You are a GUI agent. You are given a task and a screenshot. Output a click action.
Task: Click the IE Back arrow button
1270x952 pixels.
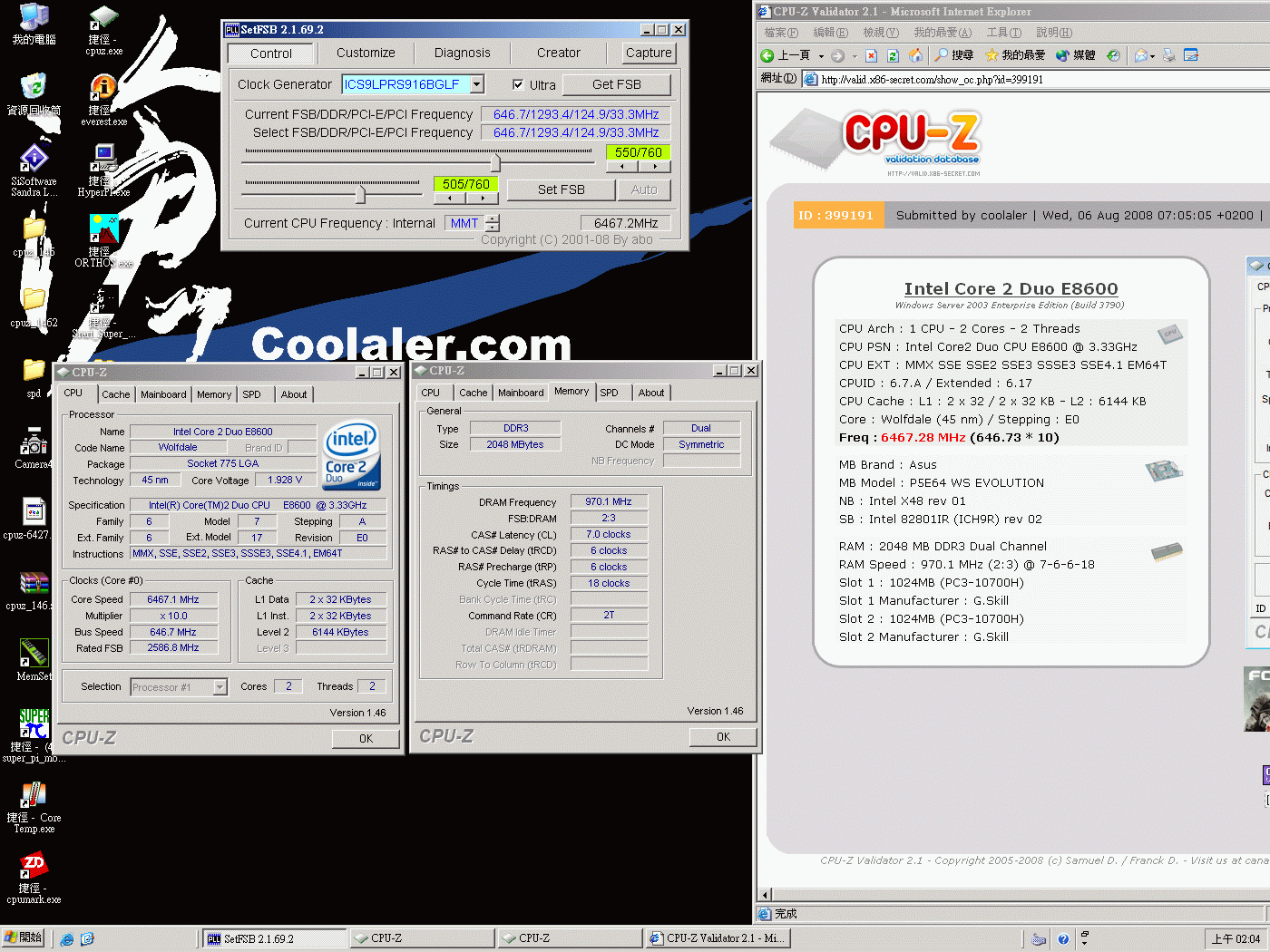[767, 55]
